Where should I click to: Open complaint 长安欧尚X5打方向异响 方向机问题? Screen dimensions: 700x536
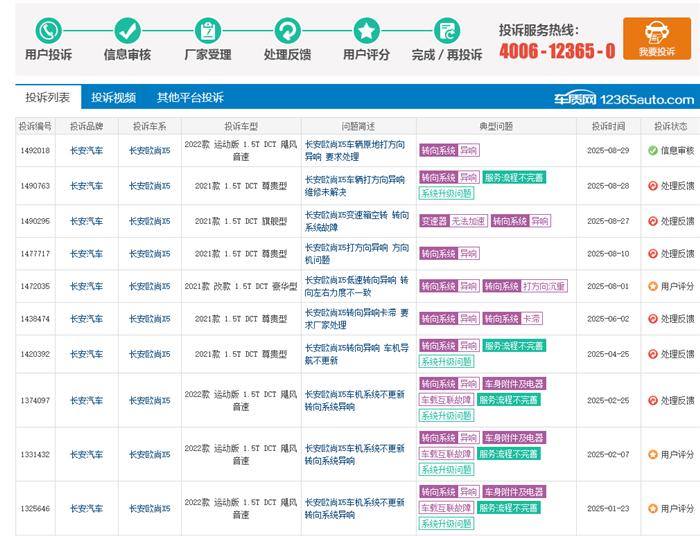356,253
